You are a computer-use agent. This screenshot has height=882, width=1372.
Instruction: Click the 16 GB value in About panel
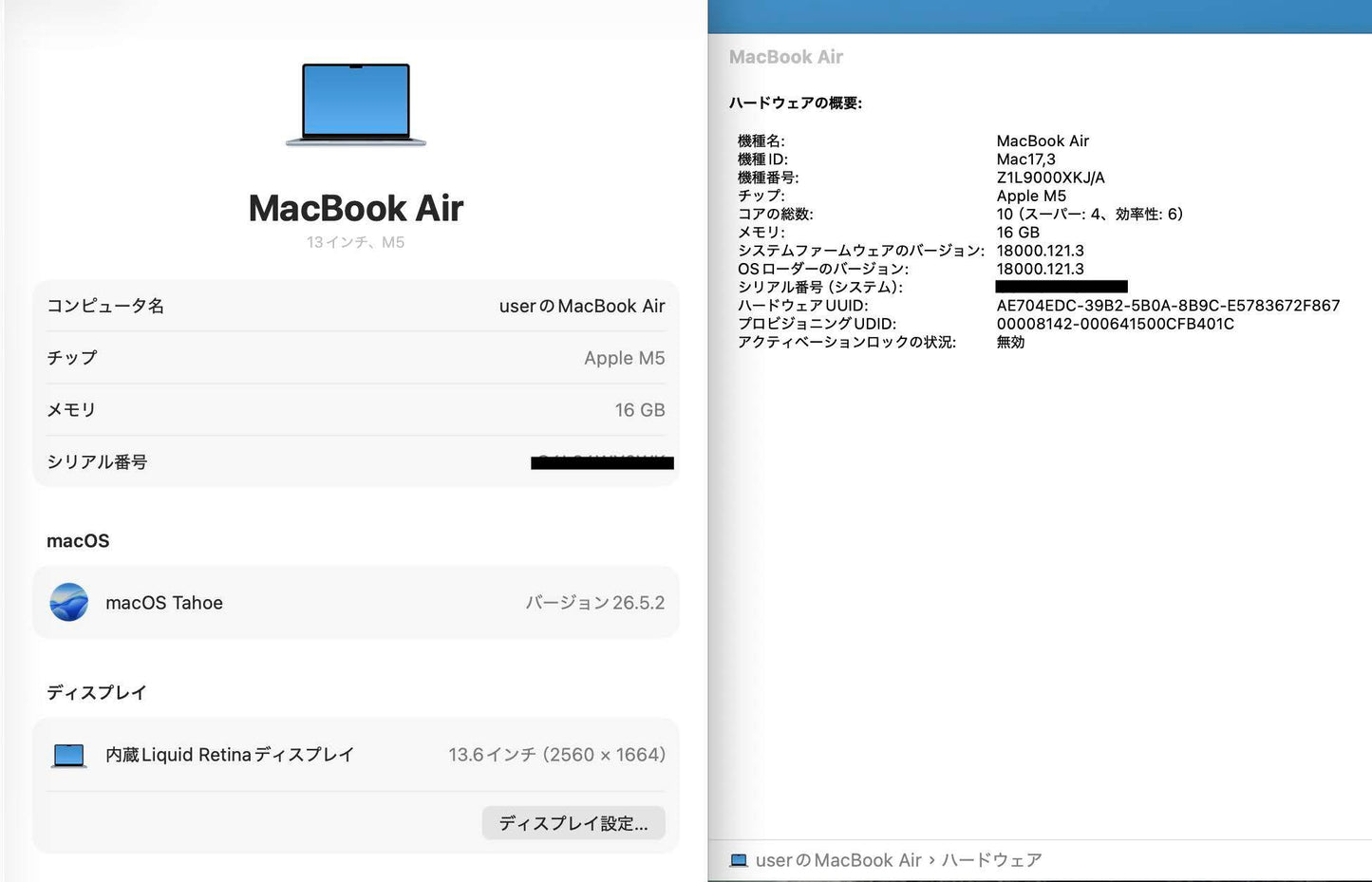click(x=640, y=410)
